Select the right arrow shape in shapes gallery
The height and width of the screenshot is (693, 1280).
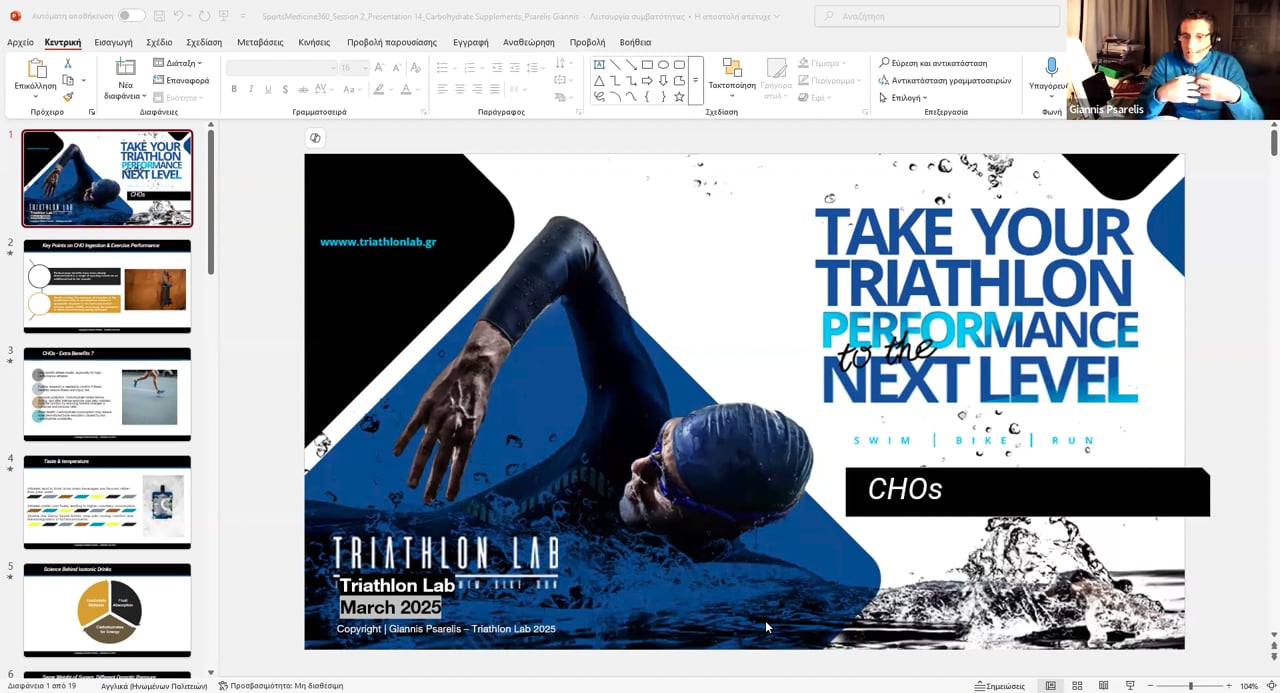tap(647, 81)
